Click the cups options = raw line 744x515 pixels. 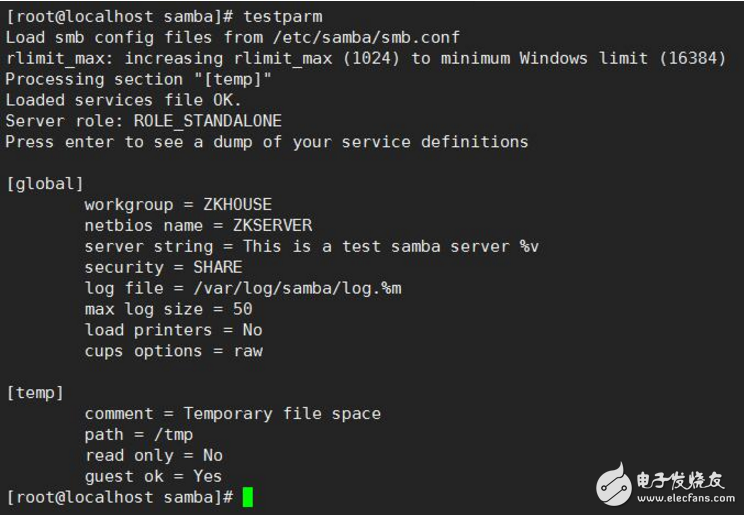pos(173,351)
